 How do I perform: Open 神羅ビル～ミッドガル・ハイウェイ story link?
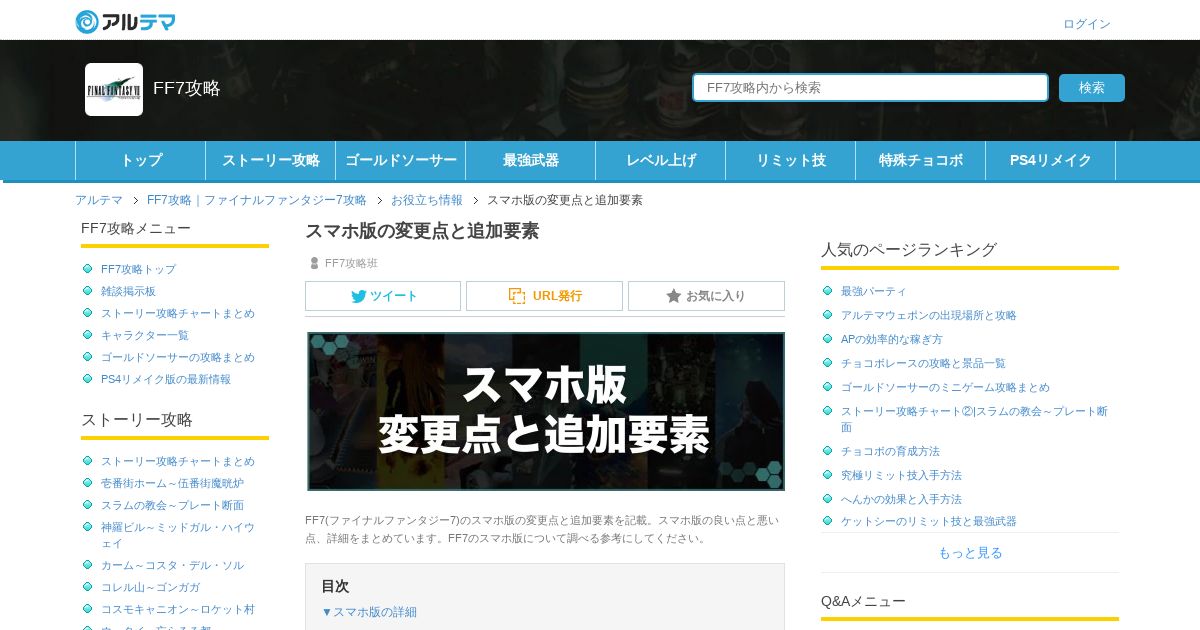click(x=177, y=535)
